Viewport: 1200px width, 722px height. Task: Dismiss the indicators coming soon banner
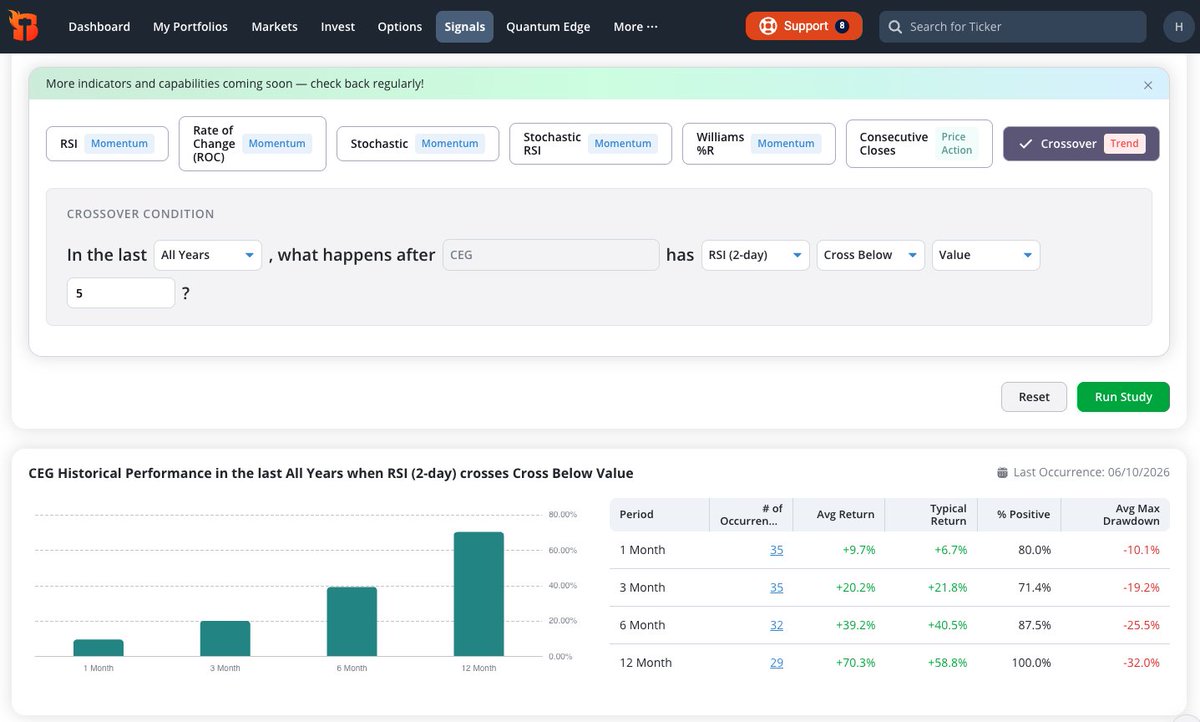point(1148,86)
